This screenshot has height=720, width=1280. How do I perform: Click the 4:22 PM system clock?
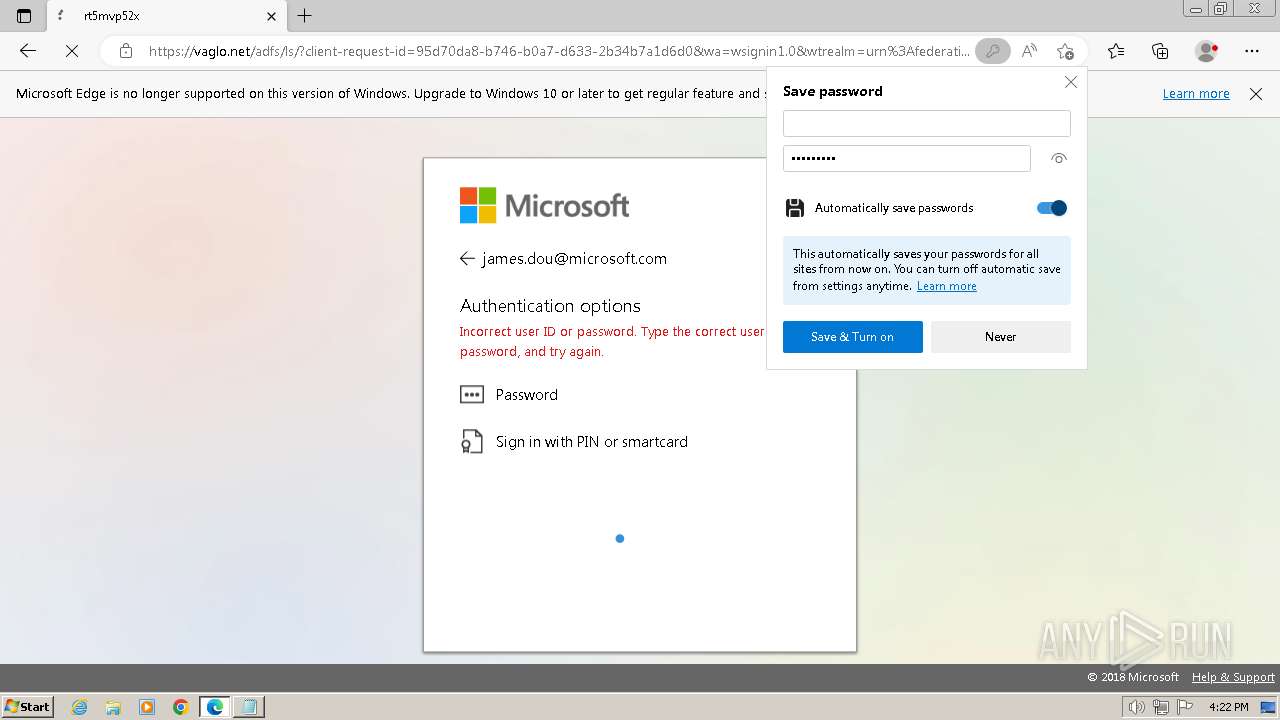(x=1229, y=707)
